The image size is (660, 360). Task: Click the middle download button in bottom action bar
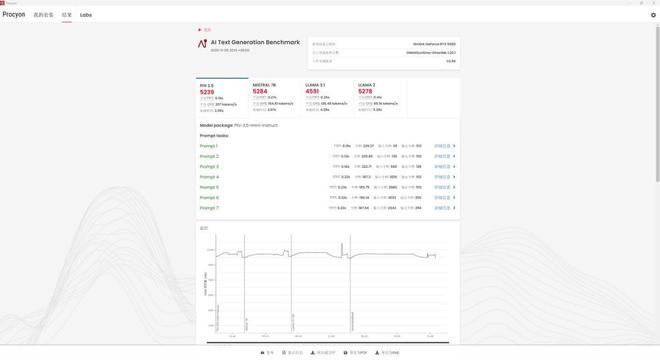point(323,352)
